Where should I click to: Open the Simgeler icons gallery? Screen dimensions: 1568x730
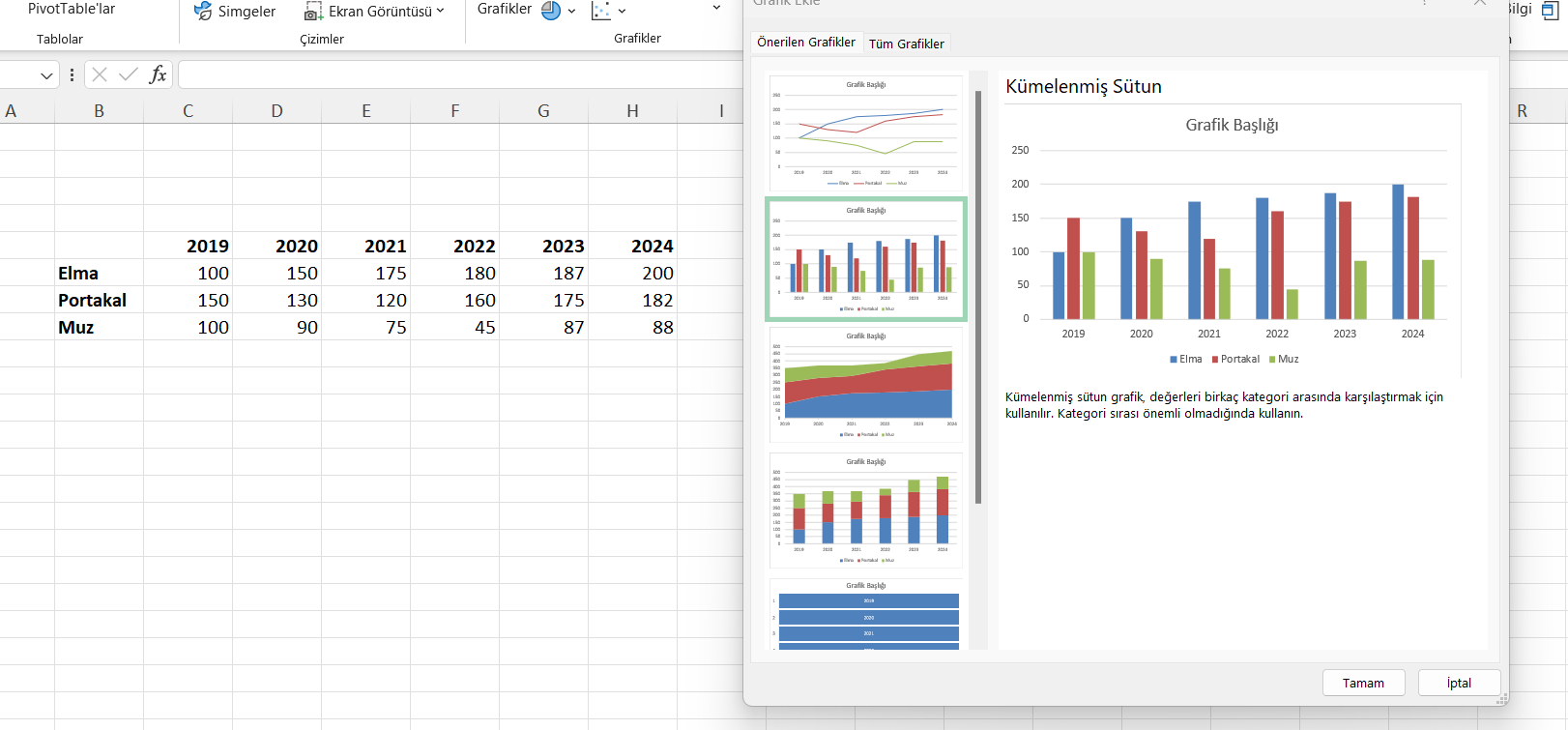click(x=234, y=12)
